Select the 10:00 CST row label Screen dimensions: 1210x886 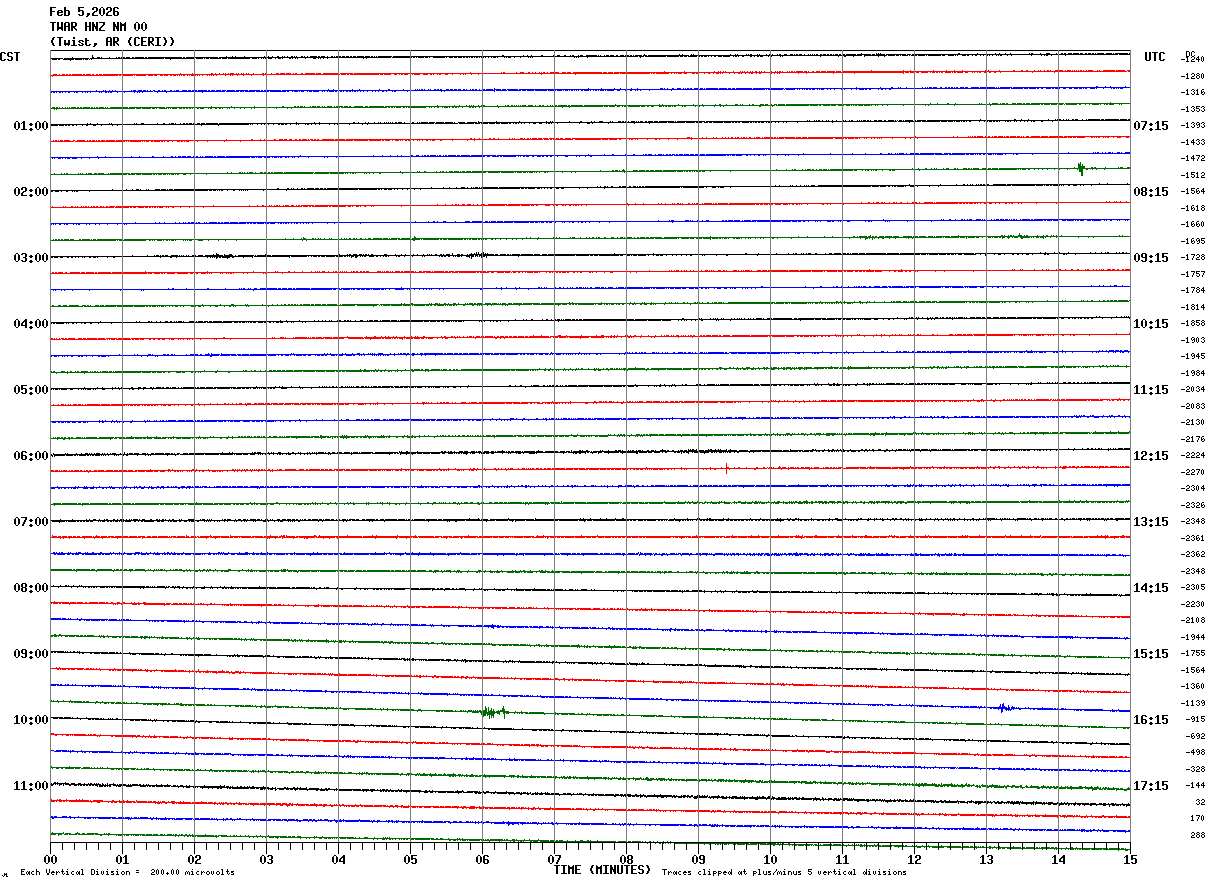(31, 720)
